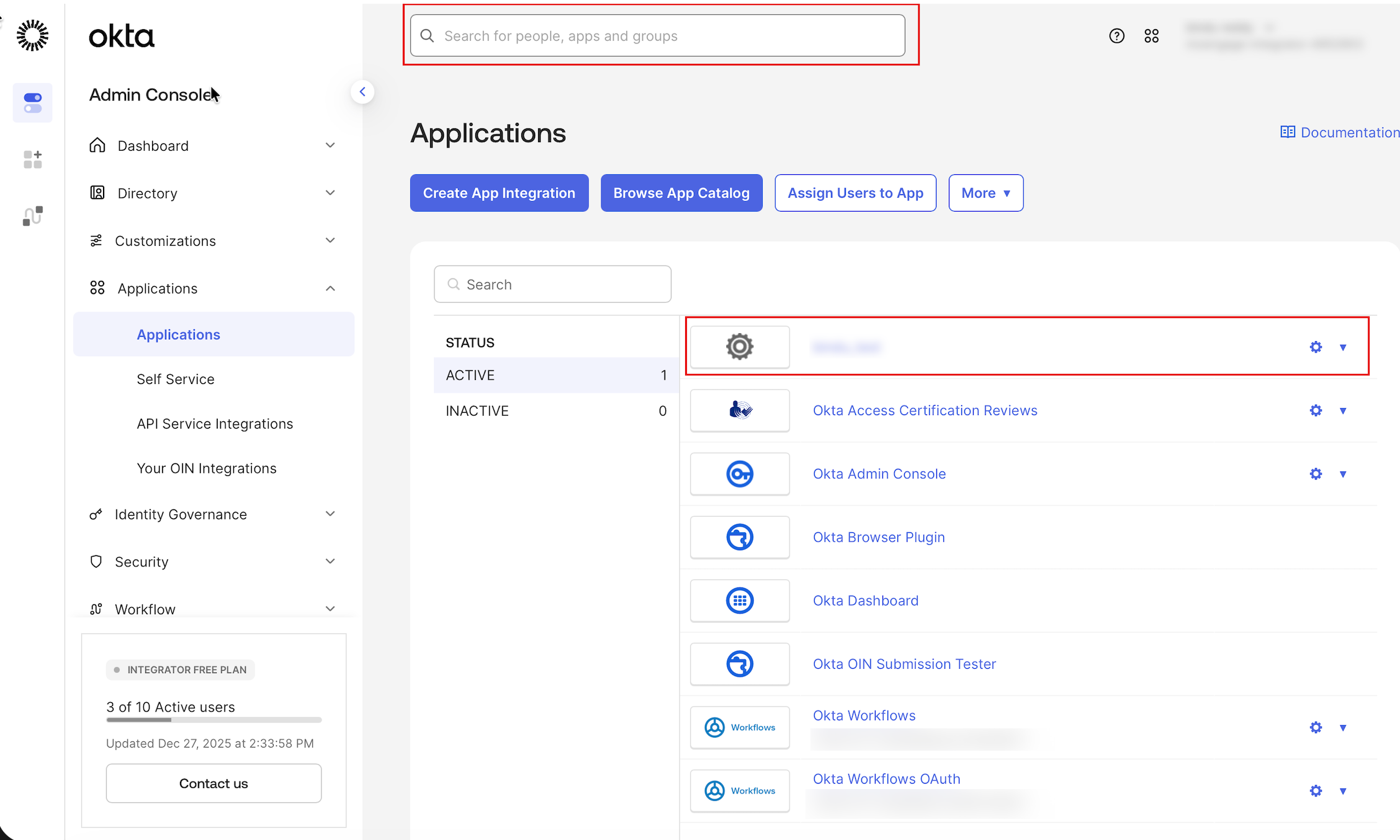Image resolution: width=1400 pixels, height=840 pixels.
Task: Click gear icon for Okta Admin Console app
Action: (x=1316, y=474)
